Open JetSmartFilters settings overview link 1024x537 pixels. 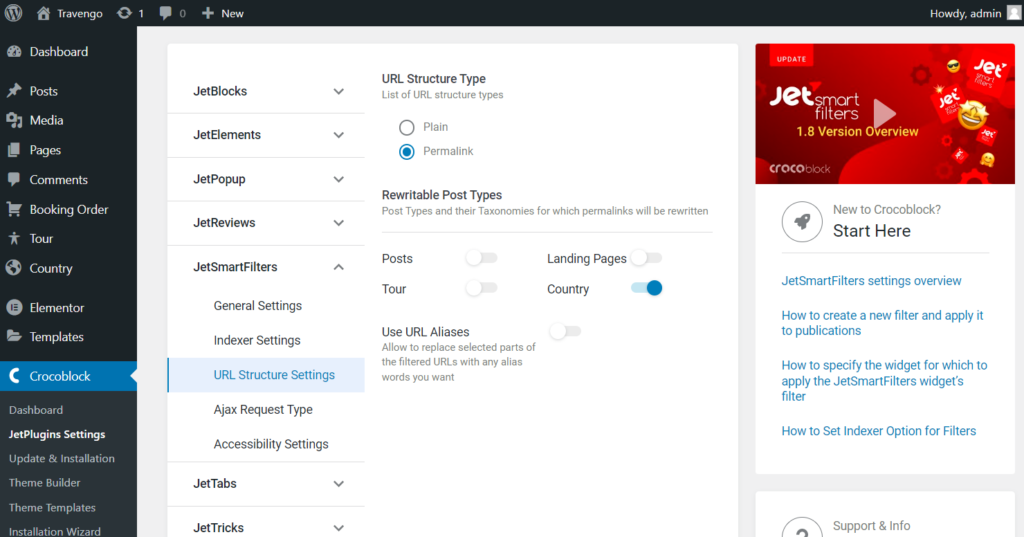click(871, 281)
